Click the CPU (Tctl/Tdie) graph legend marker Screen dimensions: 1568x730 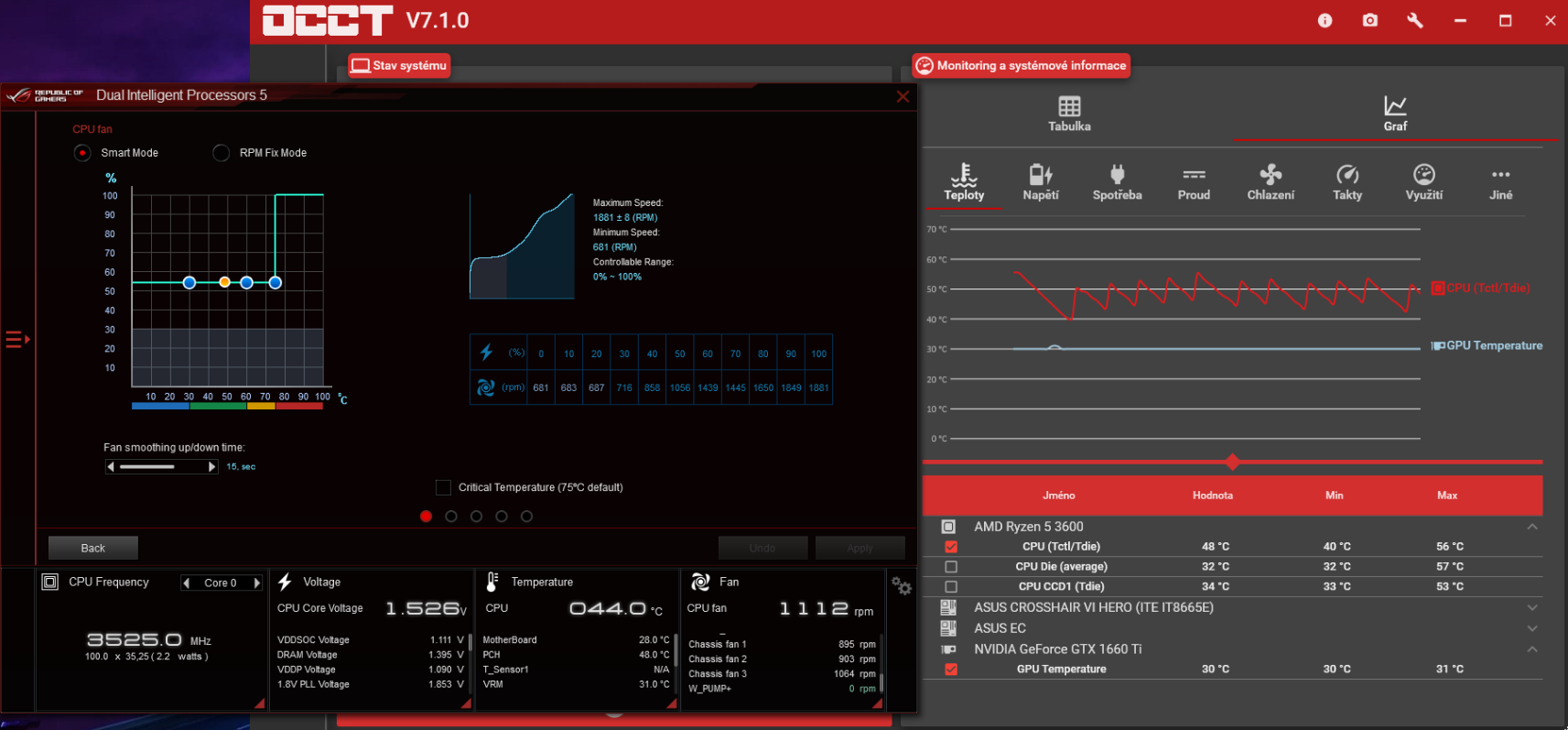tap(1438, 288)
